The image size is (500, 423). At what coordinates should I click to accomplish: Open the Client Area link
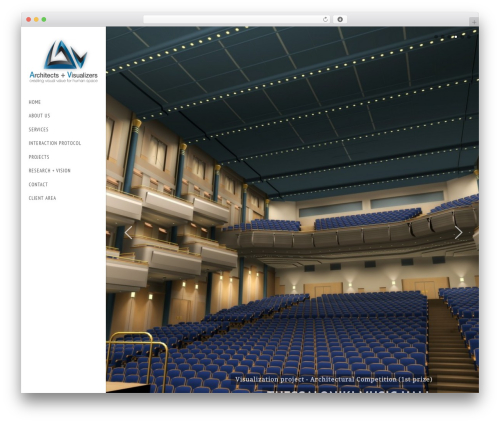tap(42, 198)
